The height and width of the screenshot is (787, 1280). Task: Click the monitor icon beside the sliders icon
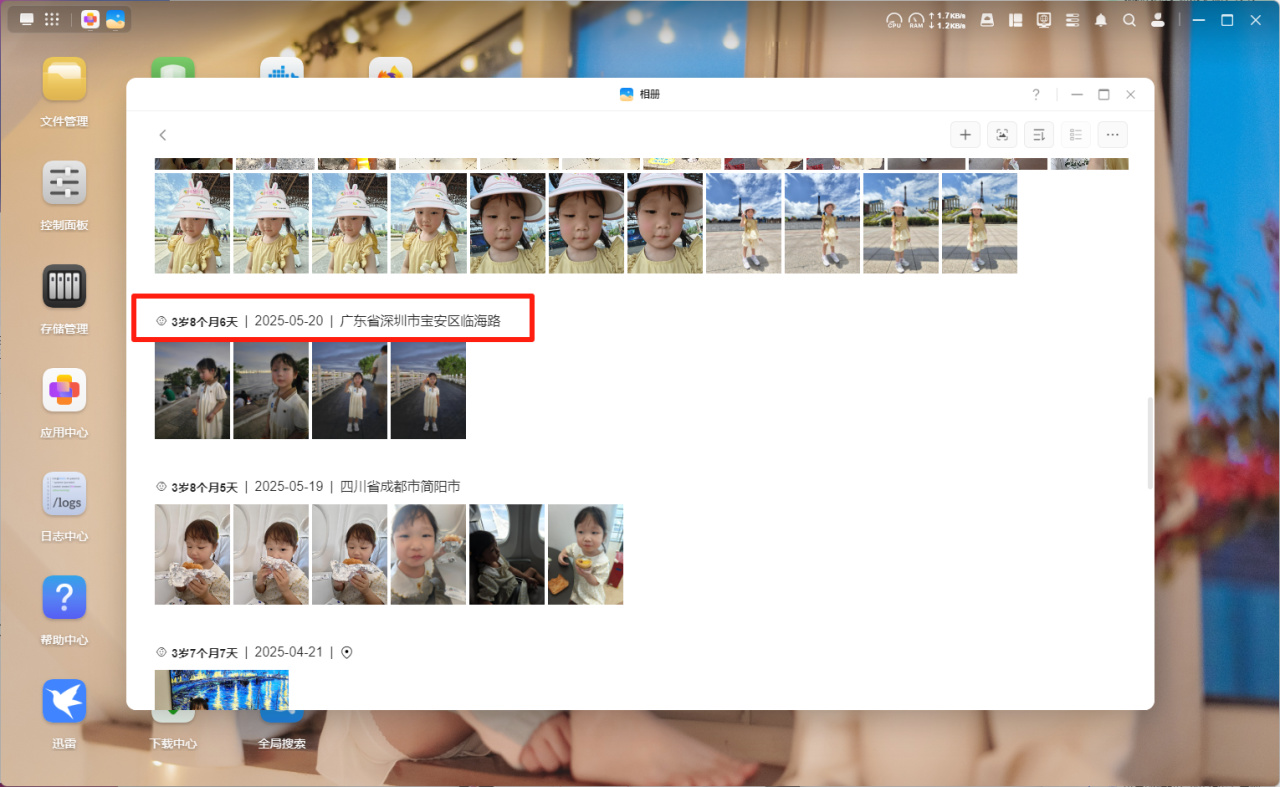(x=1044, y=20)
